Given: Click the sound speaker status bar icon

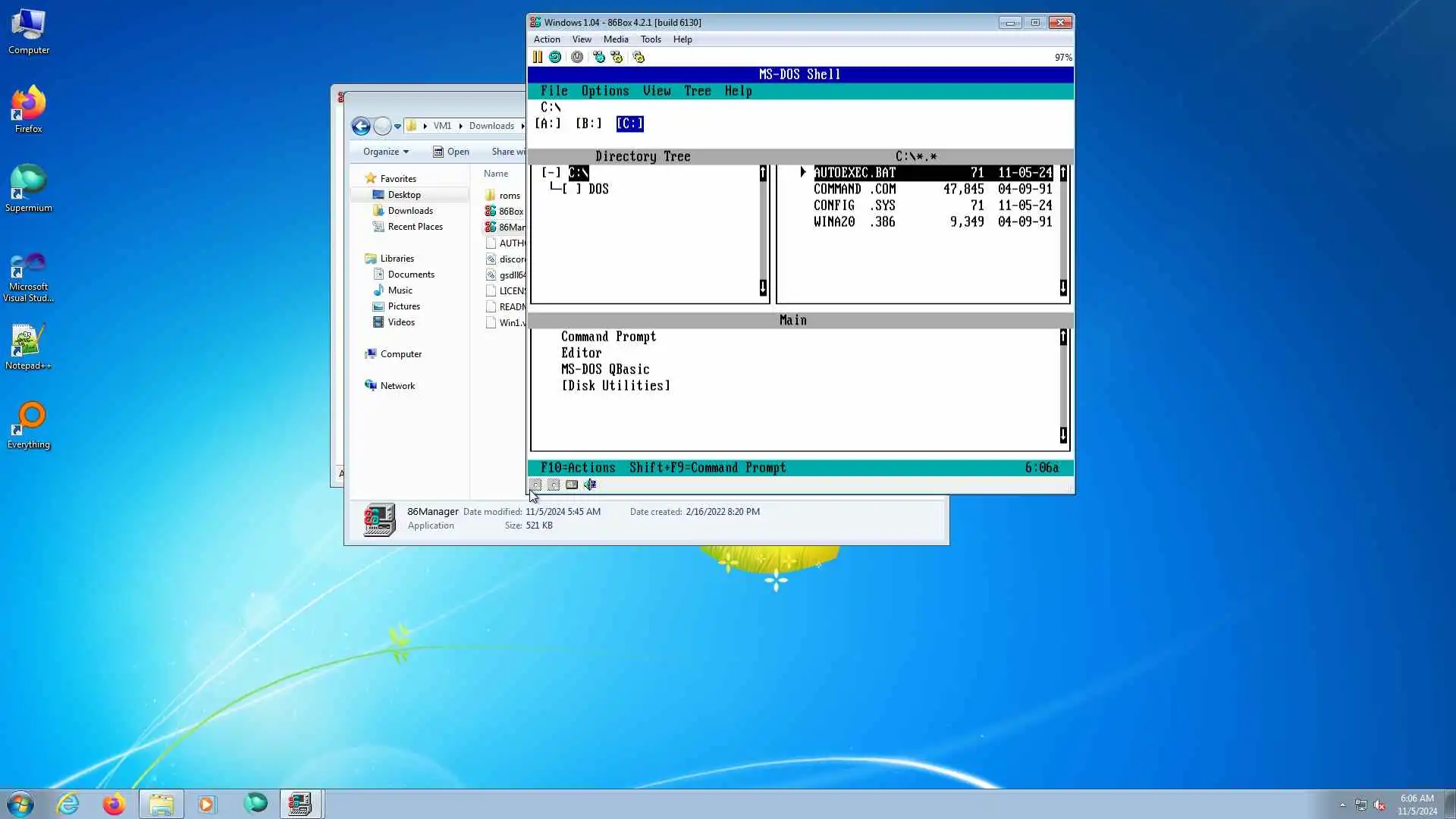Looking at the screenshot, I should [590, 485].
